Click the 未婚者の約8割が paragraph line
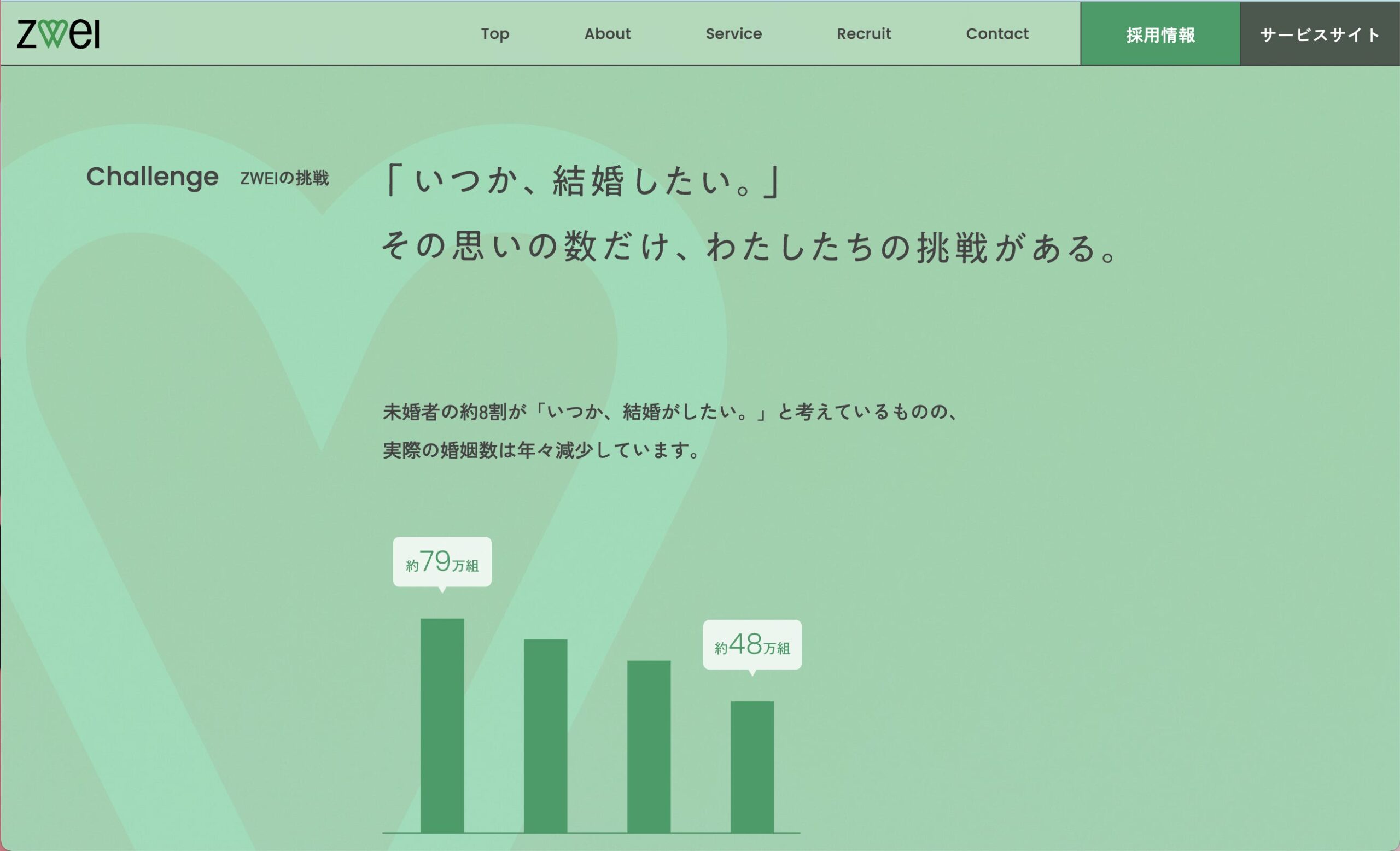 [x=670, y=412]
